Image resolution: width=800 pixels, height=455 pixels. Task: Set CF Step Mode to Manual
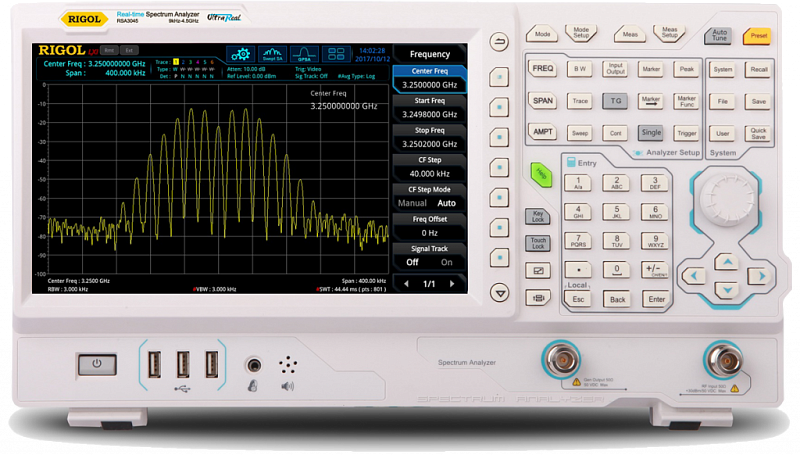click(412, 203)
